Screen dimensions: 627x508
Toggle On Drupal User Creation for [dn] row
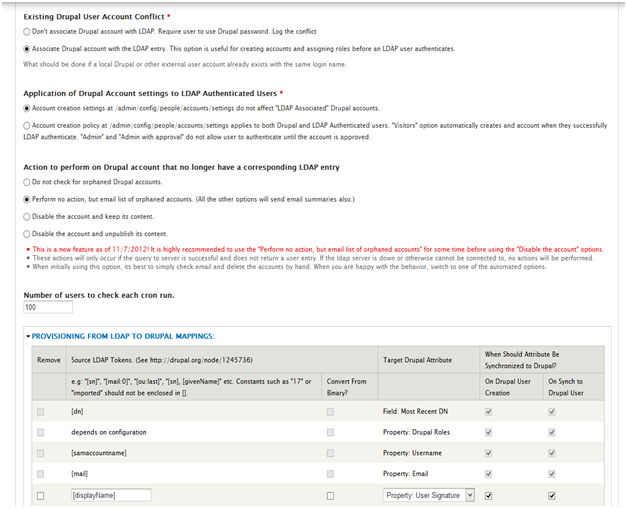pos(488,411)
